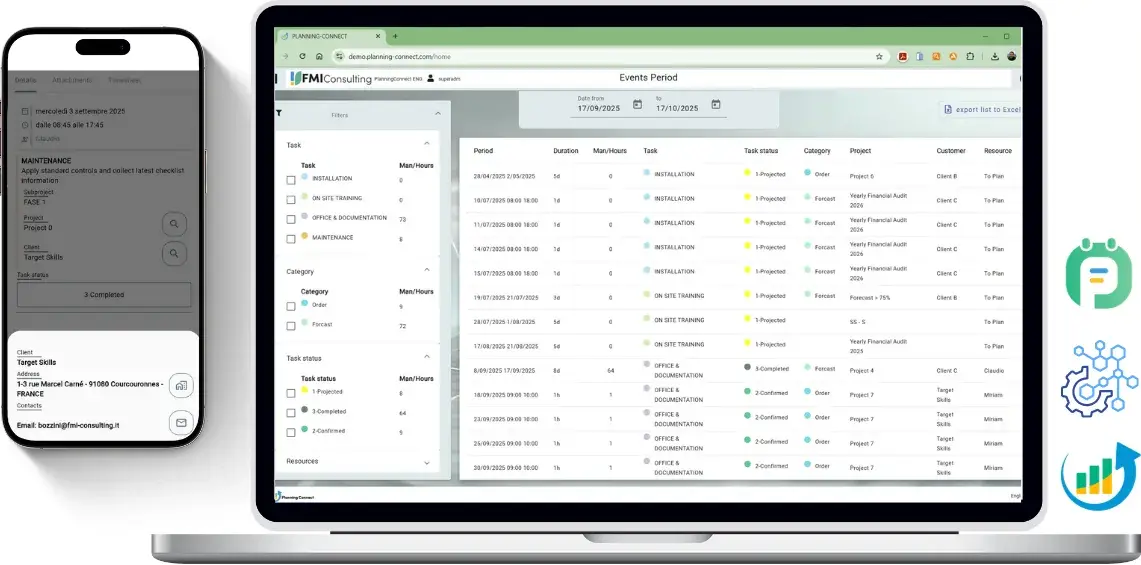Collapse the Task filter section

[427, 143]
